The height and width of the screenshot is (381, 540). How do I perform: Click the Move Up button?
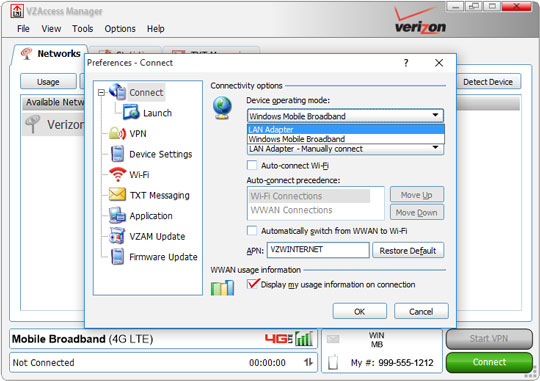click(x=417, y=195)
